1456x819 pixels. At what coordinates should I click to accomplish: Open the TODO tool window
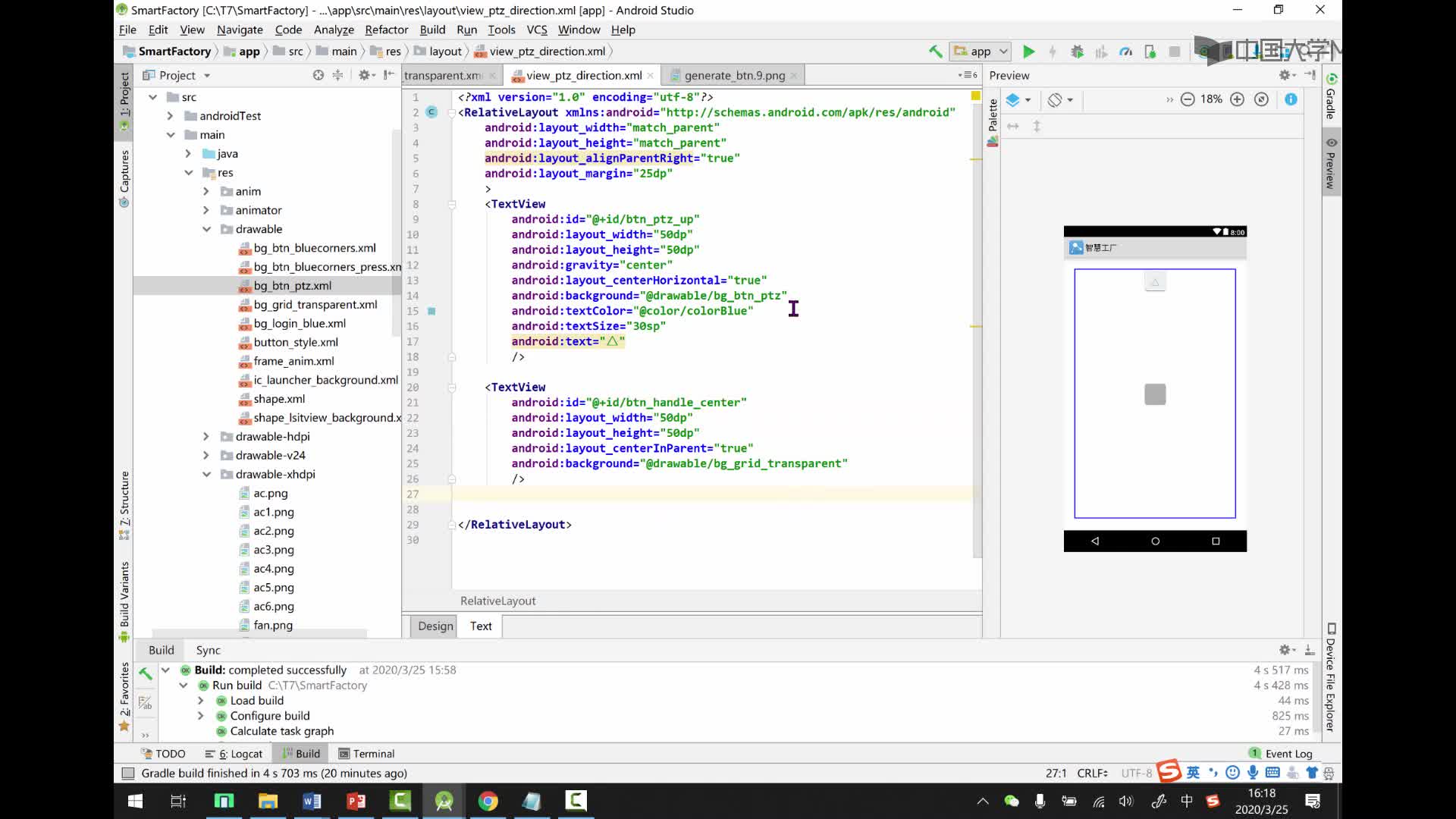coord(163,754)
